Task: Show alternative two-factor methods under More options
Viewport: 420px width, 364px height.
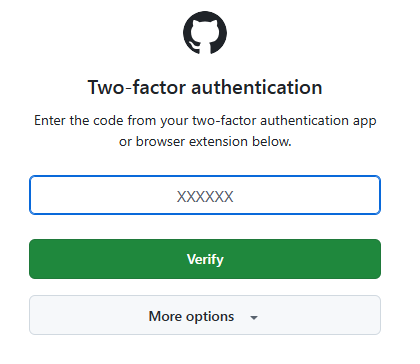Action: (x=205, y=315)
